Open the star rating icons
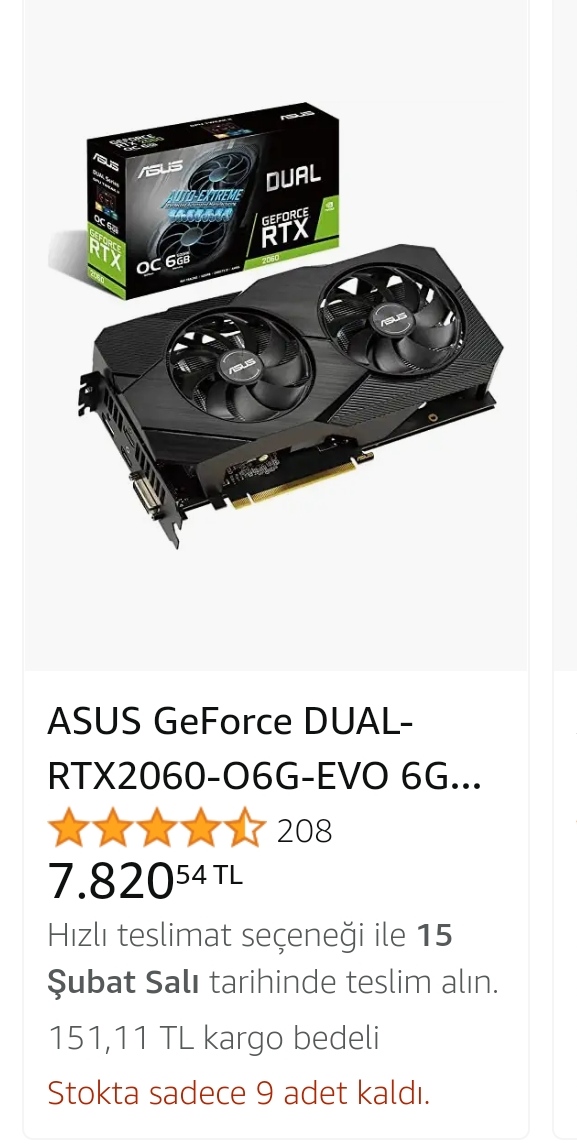Image resolution: width=577 pixels, height=1147 pixels. [x=156, y=829]
